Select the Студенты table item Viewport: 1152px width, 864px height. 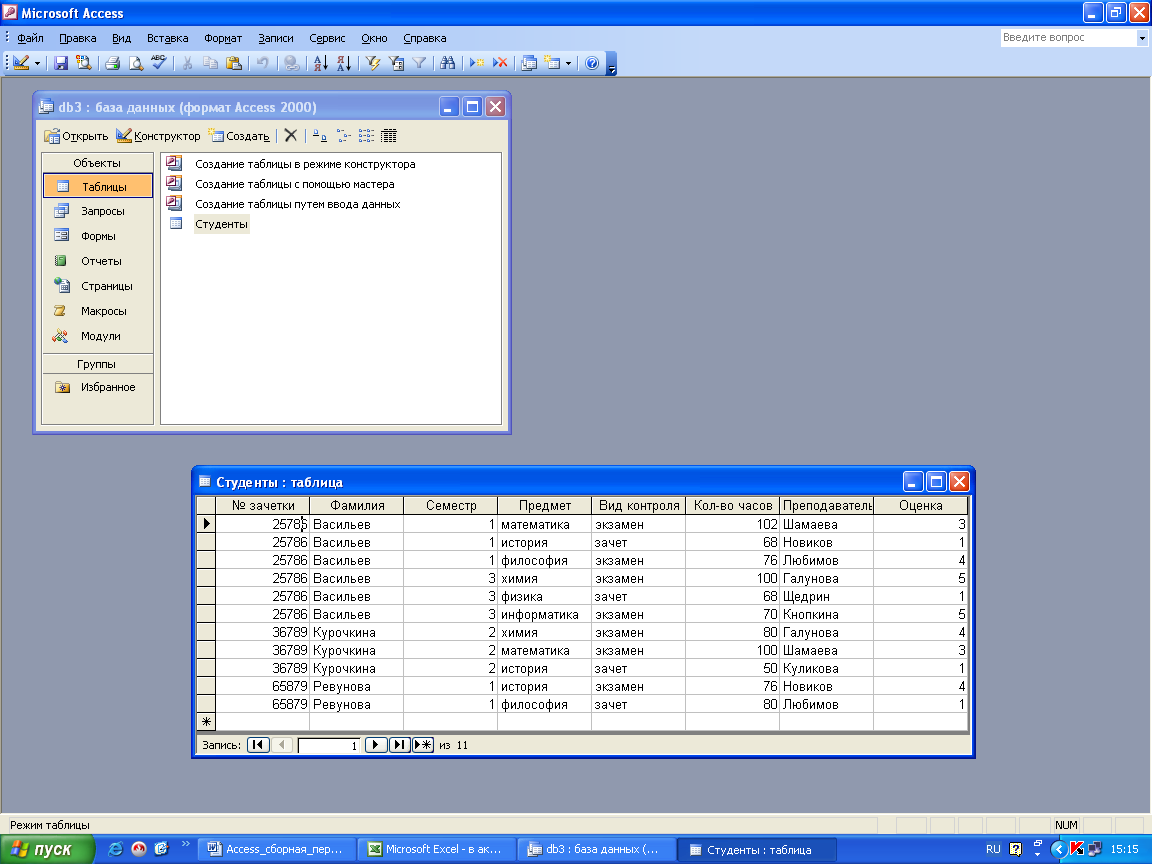[x=221, y=224]
